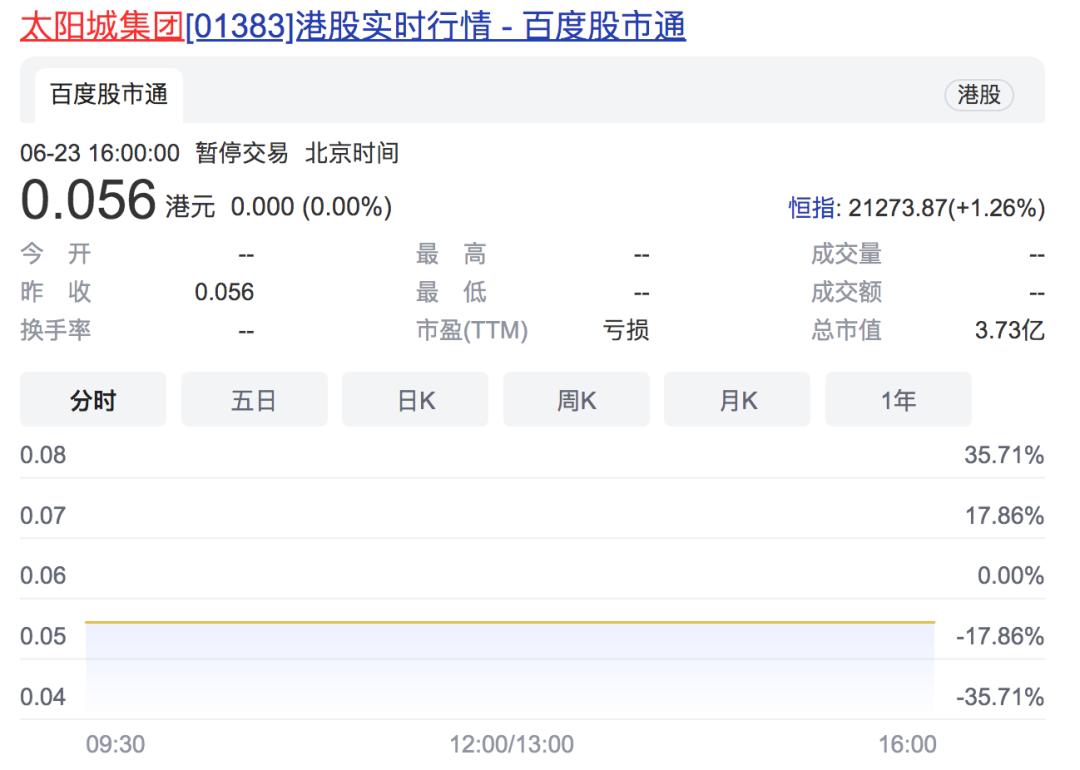
Task: View the 月K monthly chart
Action: pos(737,398)
